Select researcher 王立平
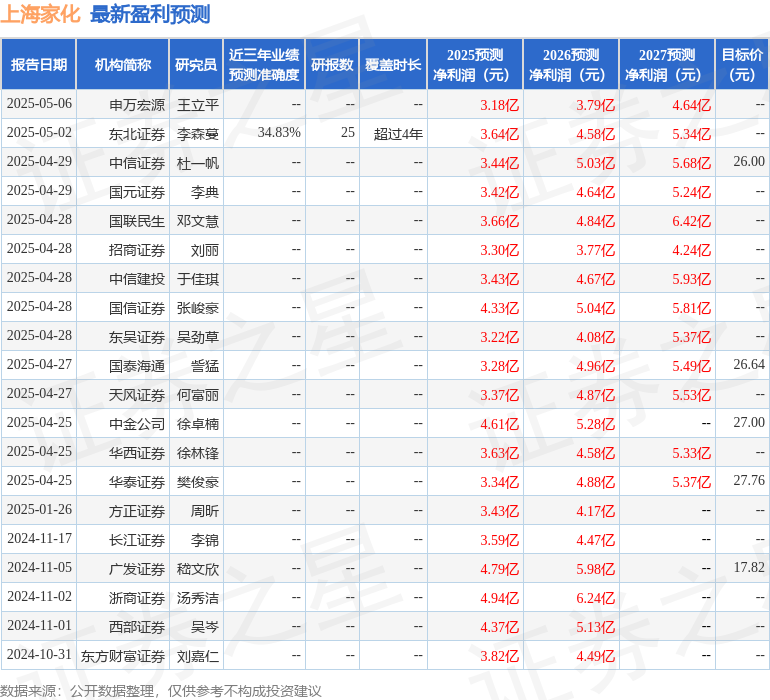The width and height of the screenshot is (770, 700). tap(197, 105)
